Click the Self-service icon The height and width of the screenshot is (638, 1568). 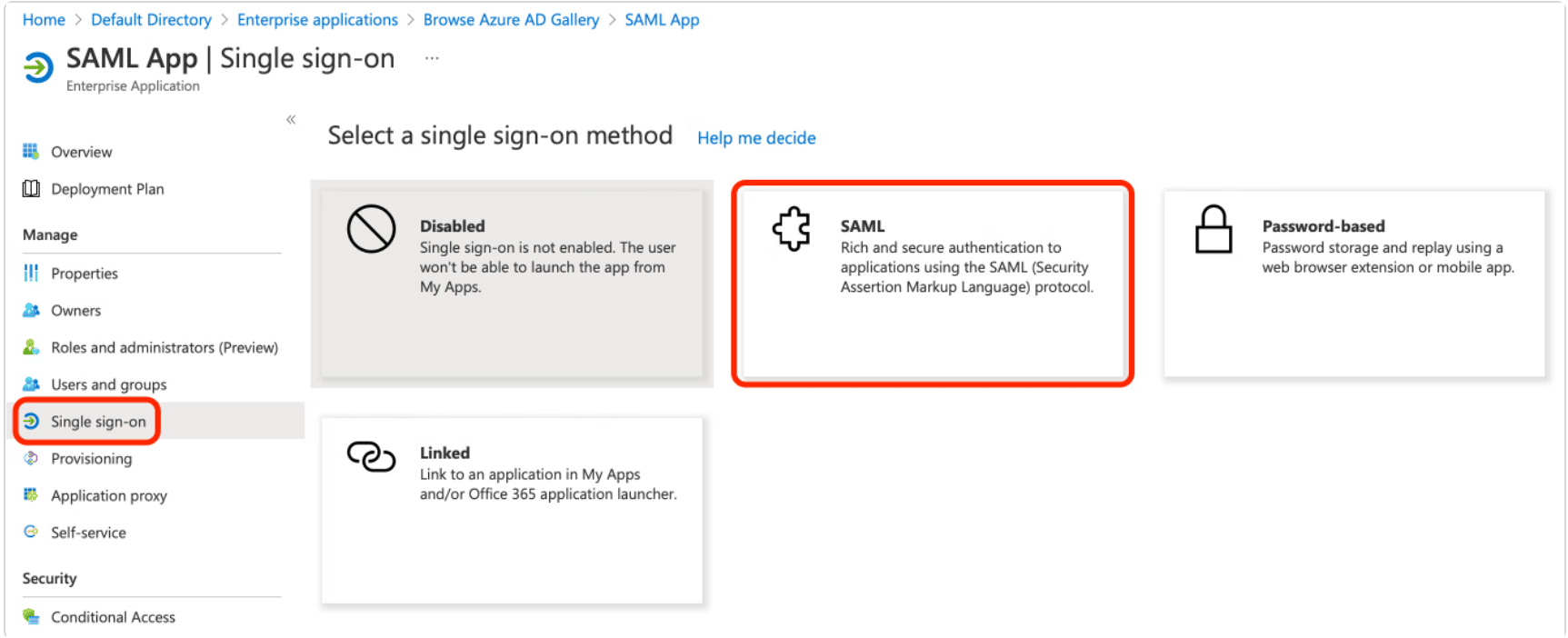pos(31,532)
